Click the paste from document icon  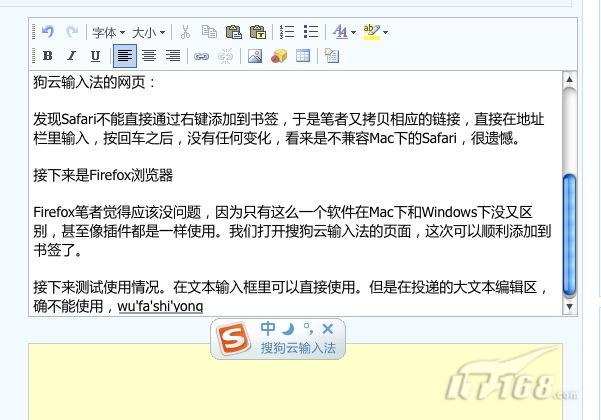[332, 56]
